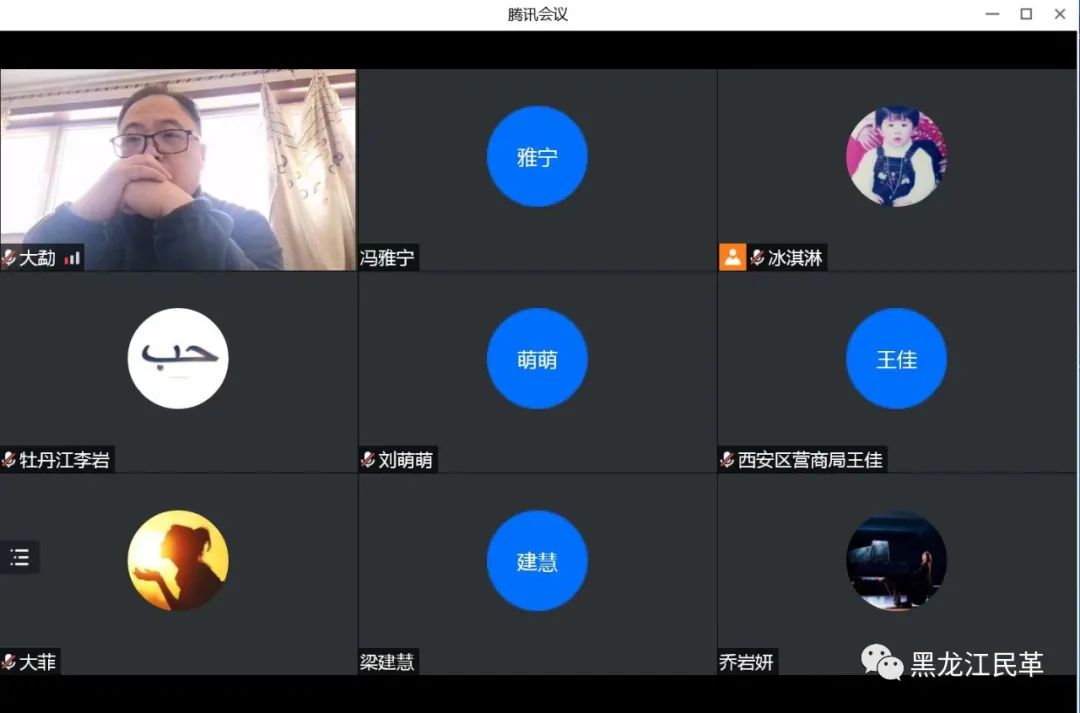Click the muted microphone icon beside 大勐
1080x713 pixels.
(9, 258)
